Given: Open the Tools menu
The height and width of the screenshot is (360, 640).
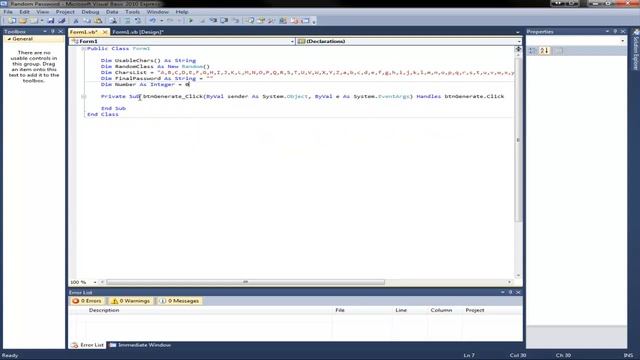Looking at the screenshot, I should coord(132,12).
